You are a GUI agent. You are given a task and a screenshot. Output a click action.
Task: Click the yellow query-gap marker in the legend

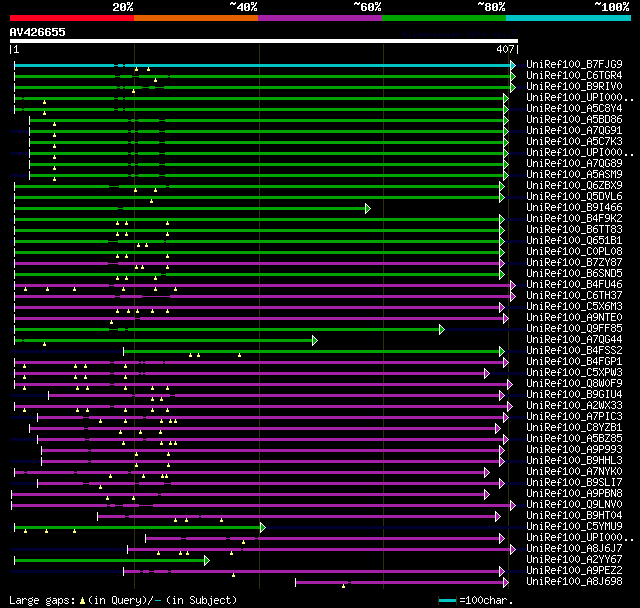pyautogui.click(x=82, y=601)
